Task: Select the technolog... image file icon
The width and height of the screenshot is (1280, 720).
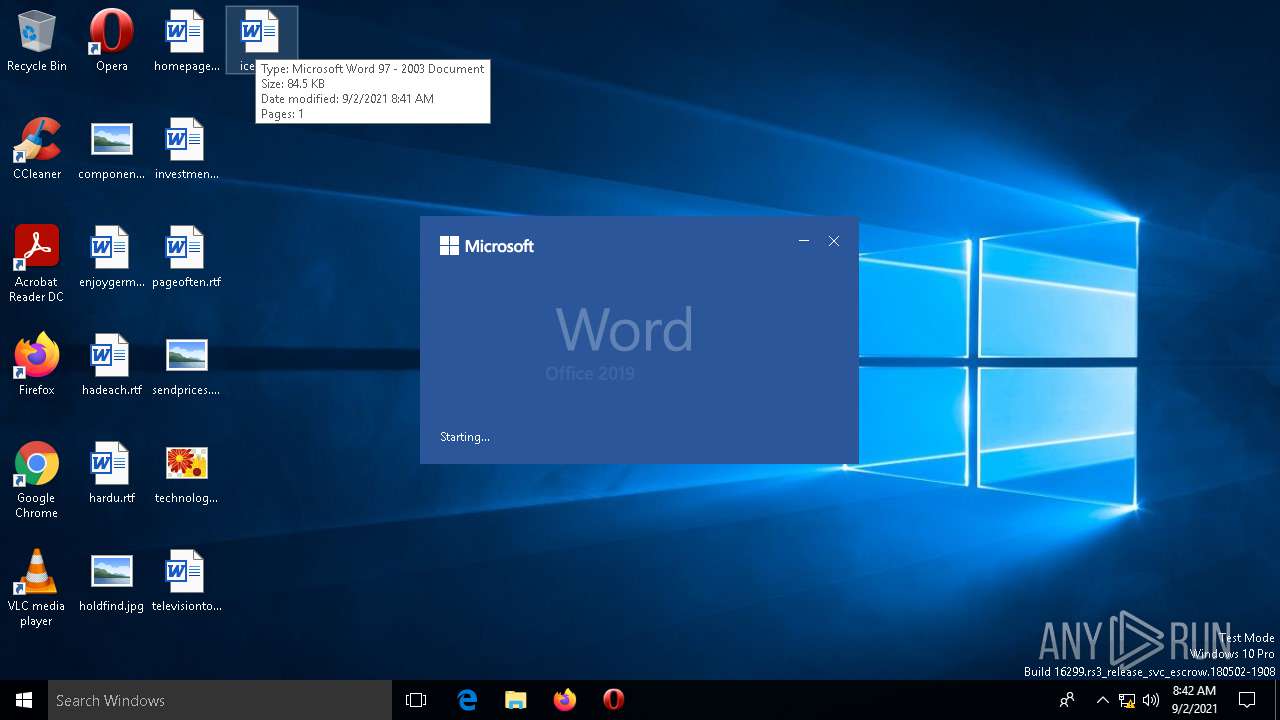Action: (x=186, y=473)
